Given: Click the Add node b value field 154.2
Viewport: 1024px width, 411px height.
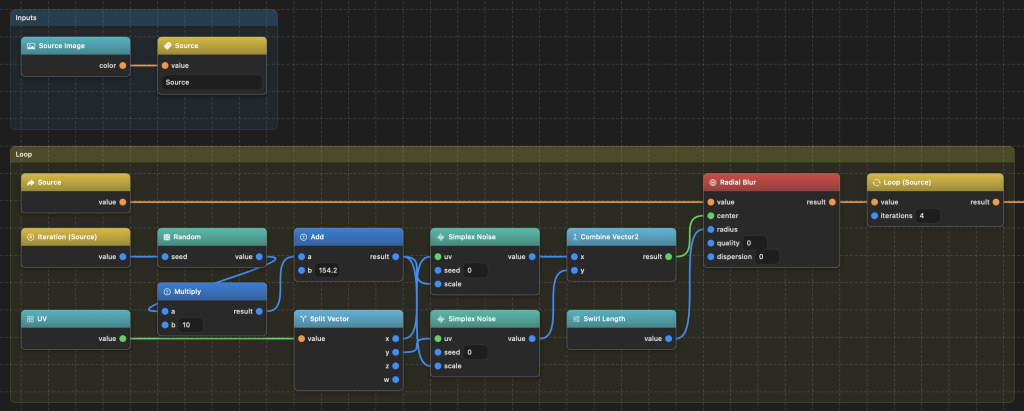Looking at the screenshot, I should 327,271.
